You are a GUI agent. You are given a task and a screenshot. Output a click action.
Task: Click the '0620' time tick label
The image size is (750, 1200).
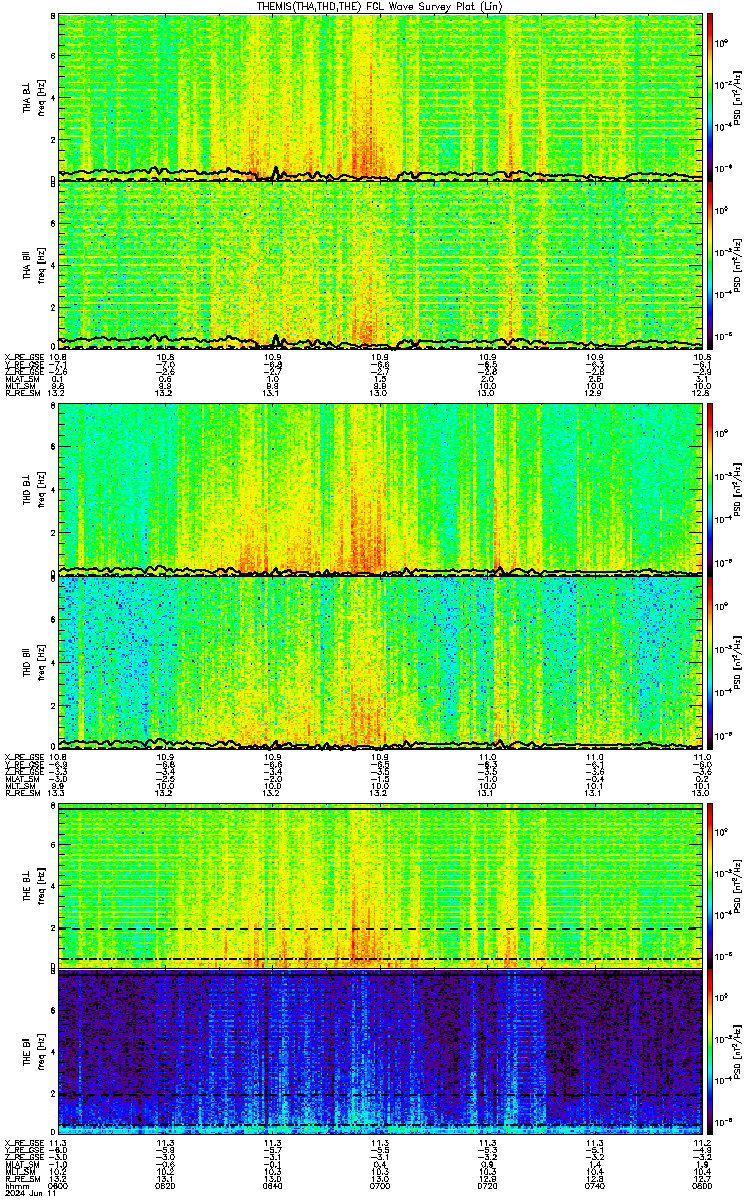[166, 1186]
